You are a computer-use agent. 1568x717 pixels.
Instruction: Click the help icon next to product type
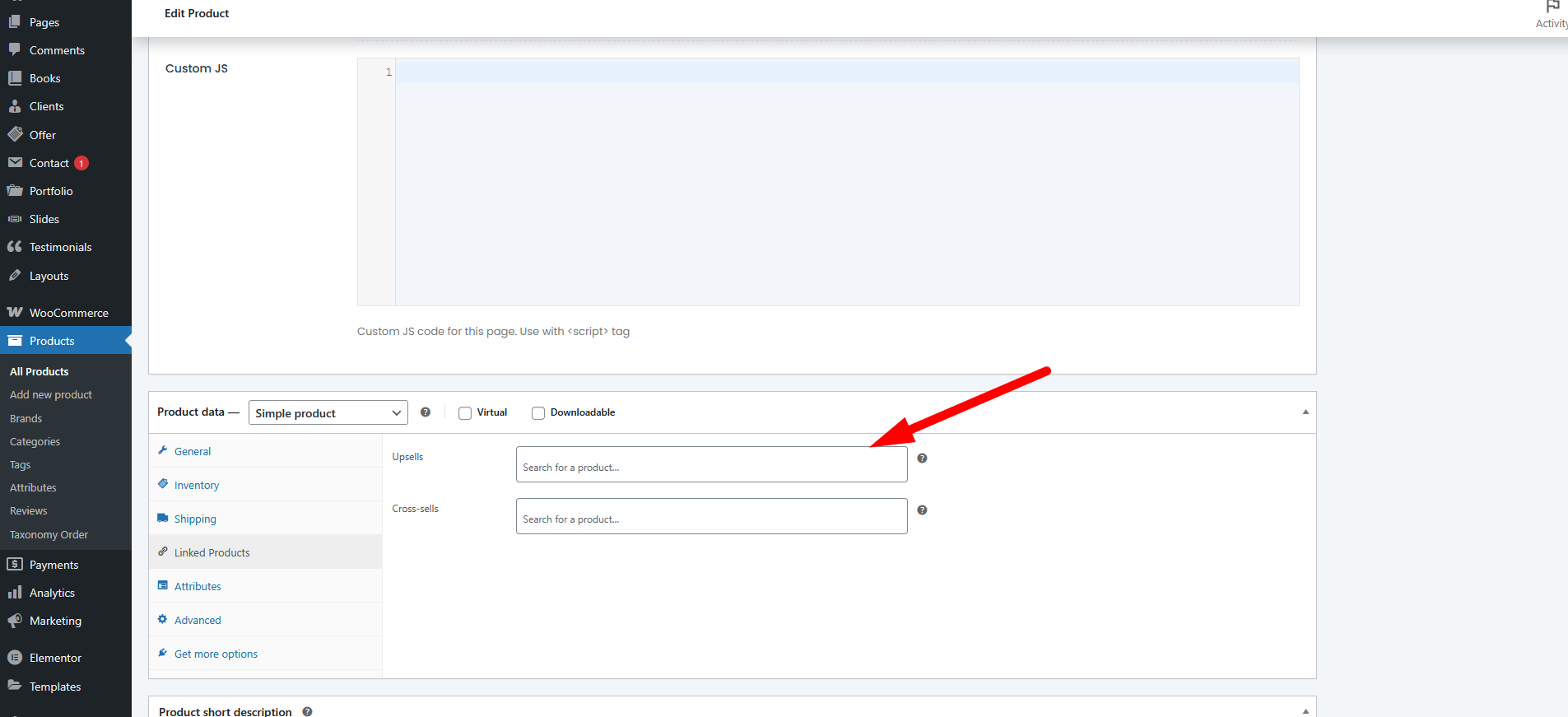426,412
